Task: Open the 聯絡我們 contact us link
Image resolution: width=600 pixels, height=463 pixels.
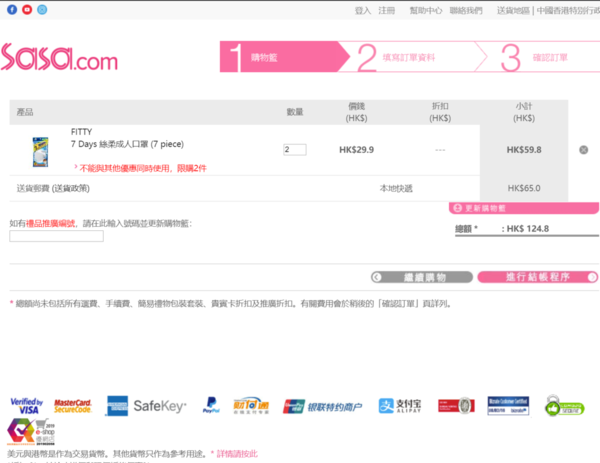Action: [x=466, y=11]
